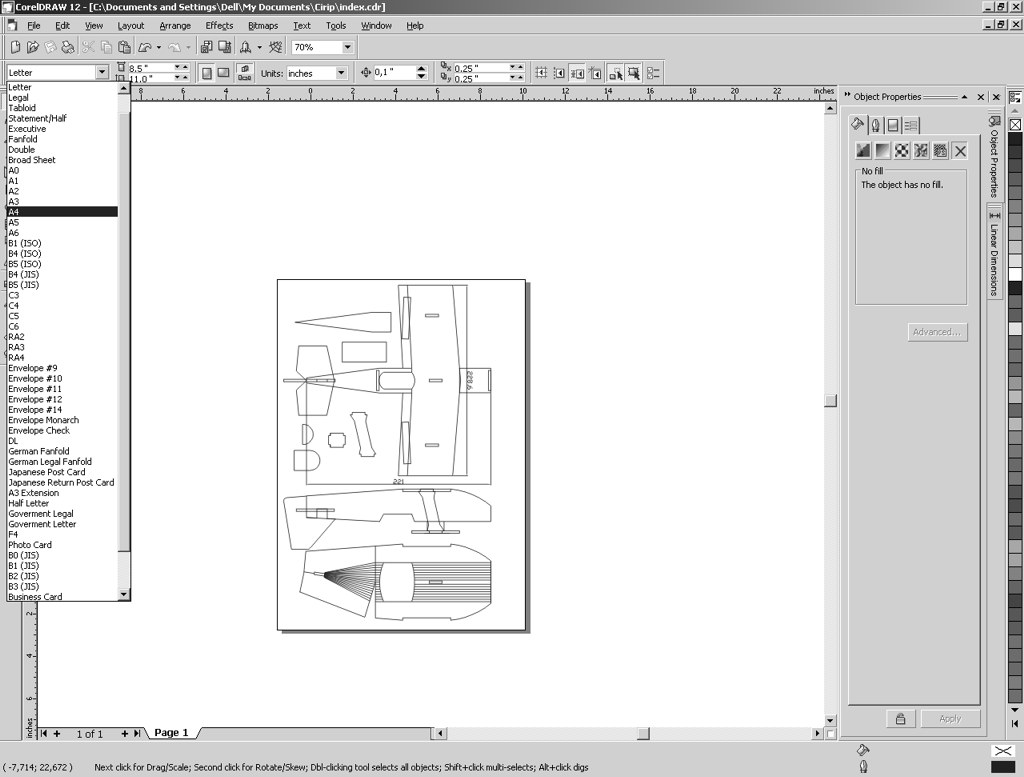The image size is (1024, 777).
Task: Click the Copy icon in the toolbar
Action: (x=106, y=47)
